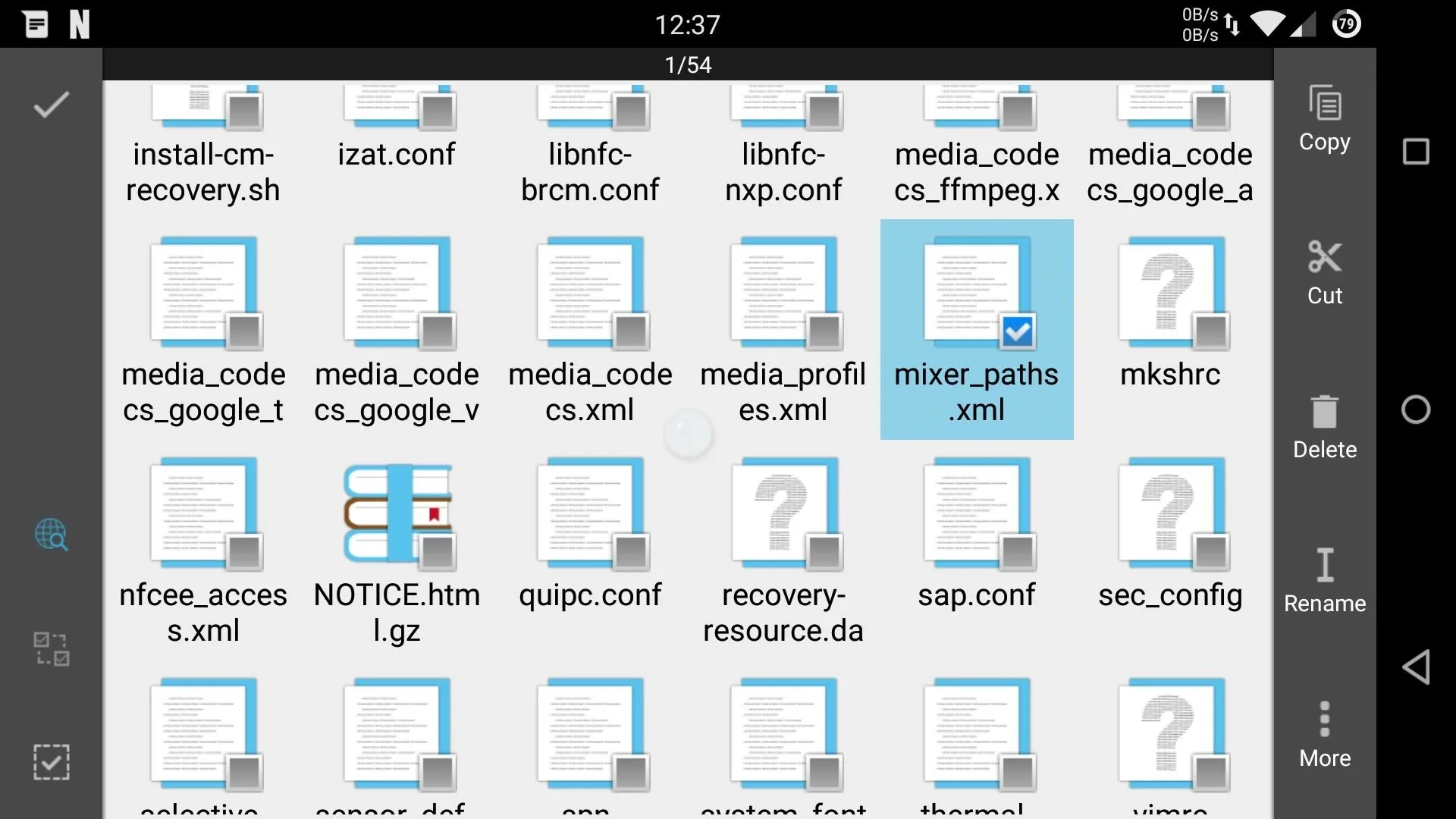Tap the Android back triangle button
The width and height of the screenshot is (1456, 819).
click(x=1416, y=667)
